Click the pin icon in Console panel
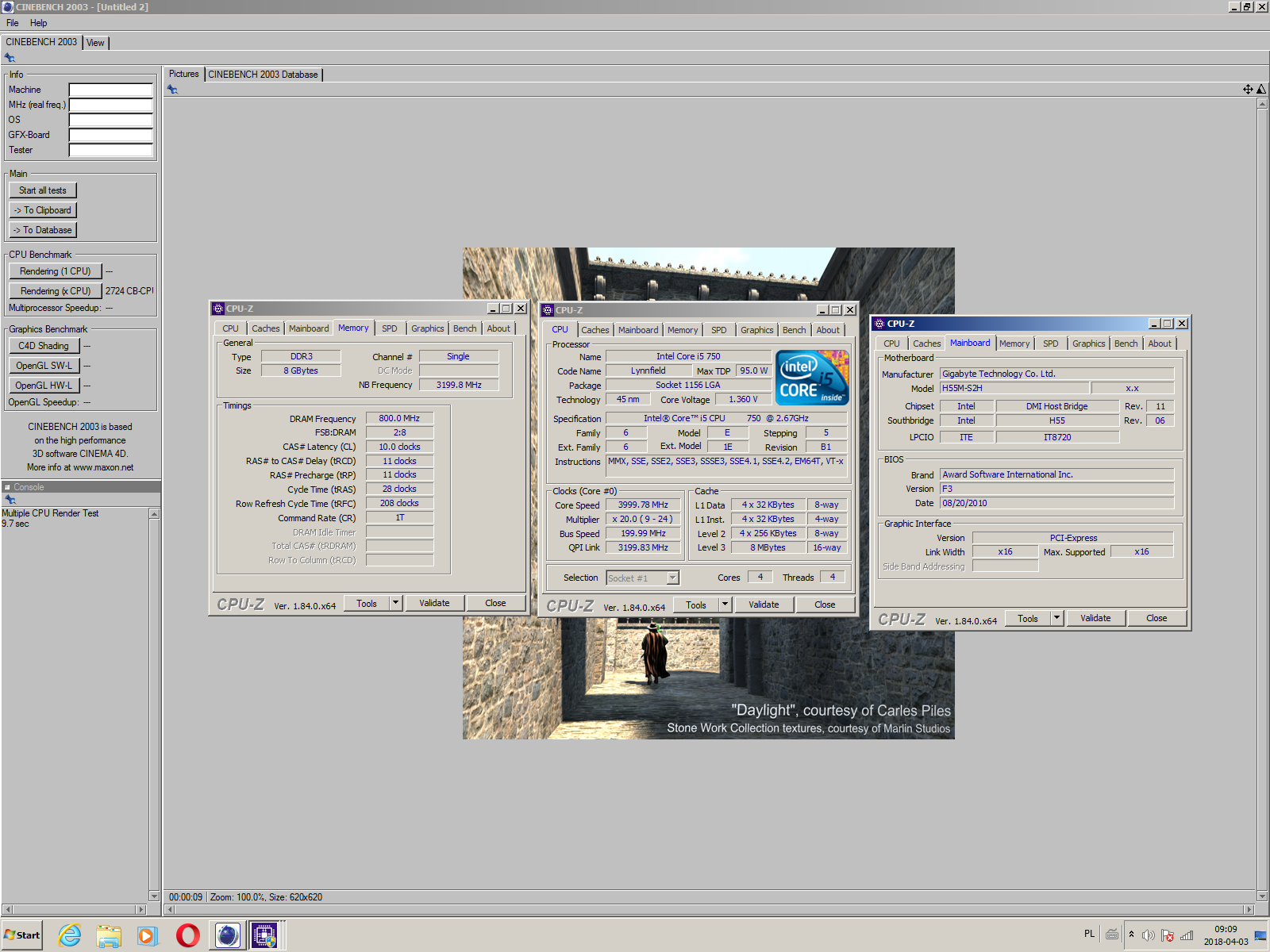1270x952 pixels. pyautogui.click(x=10, y=500)
